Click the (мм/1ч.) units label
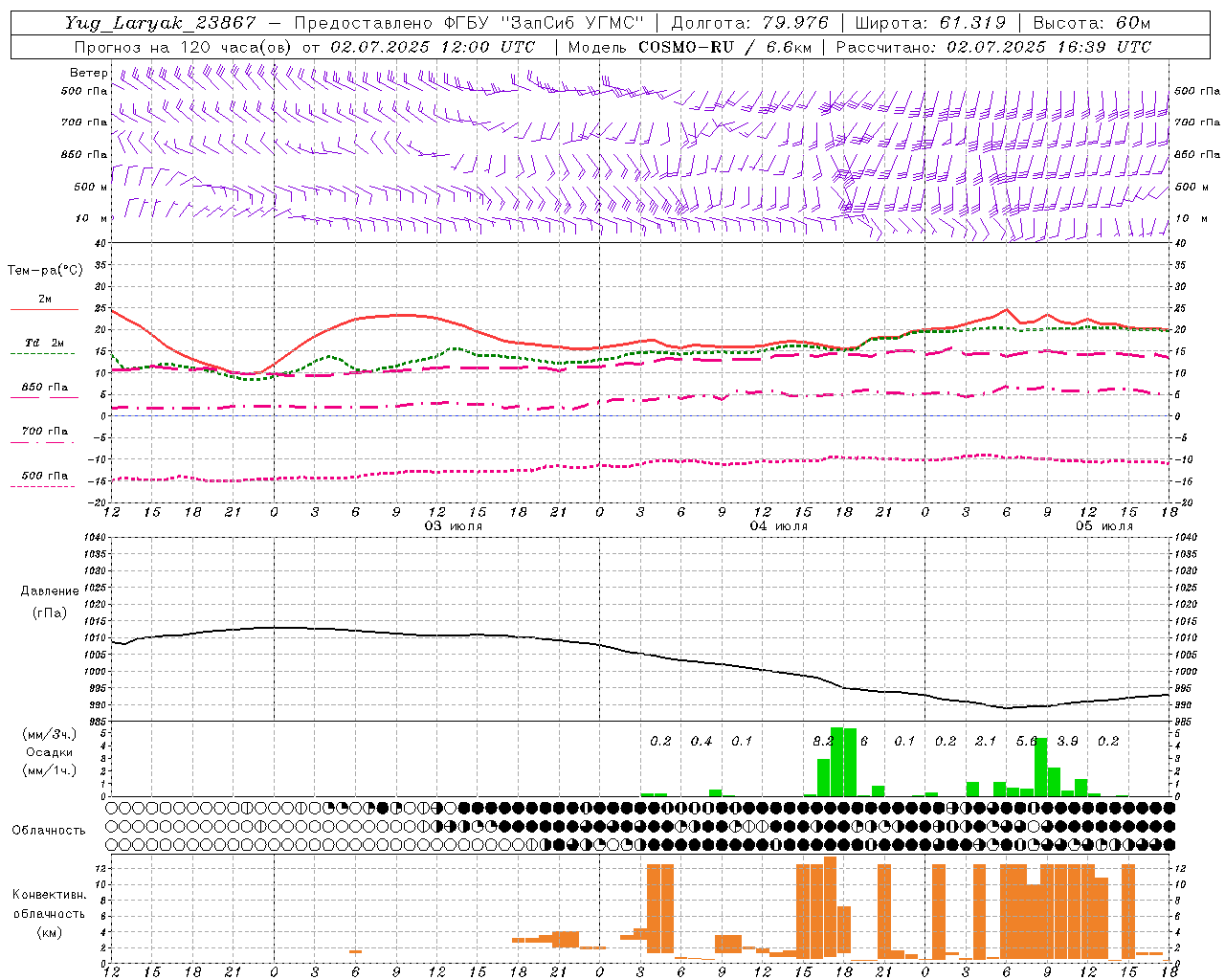 tap(48, 770)
